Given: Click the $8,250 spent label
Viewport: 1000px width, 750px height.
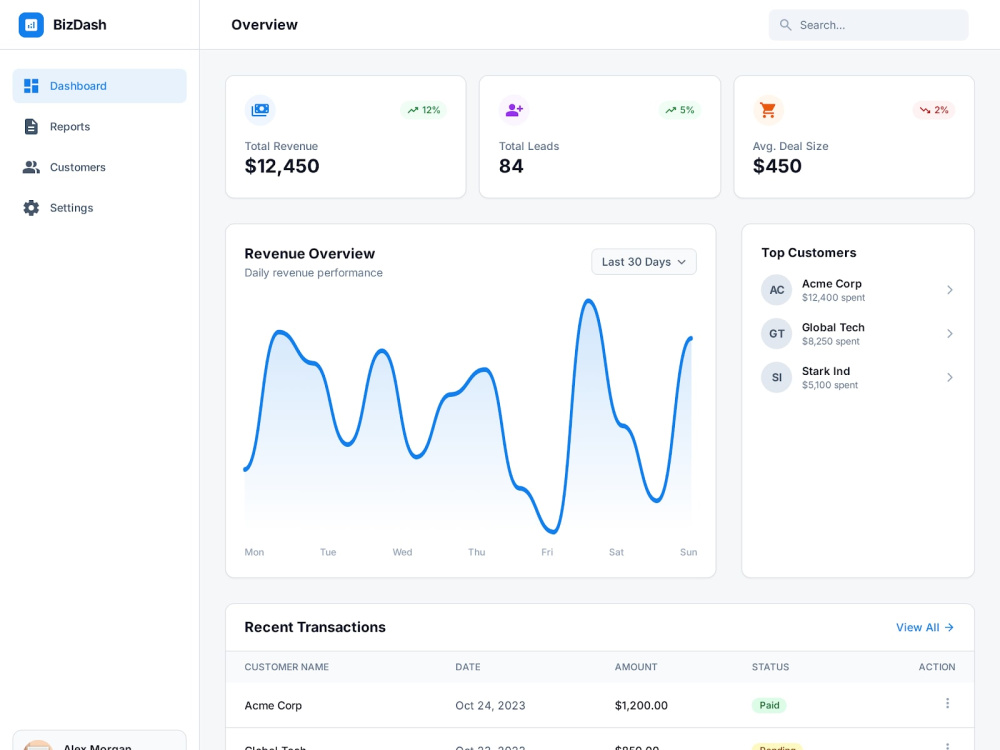Looking at the screenshot, I should click(831, 342).
